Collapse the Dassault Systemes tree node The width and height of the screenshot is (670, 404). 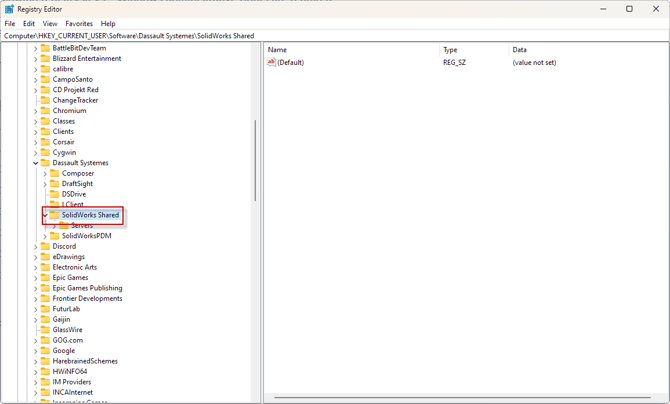click(36, 163)
